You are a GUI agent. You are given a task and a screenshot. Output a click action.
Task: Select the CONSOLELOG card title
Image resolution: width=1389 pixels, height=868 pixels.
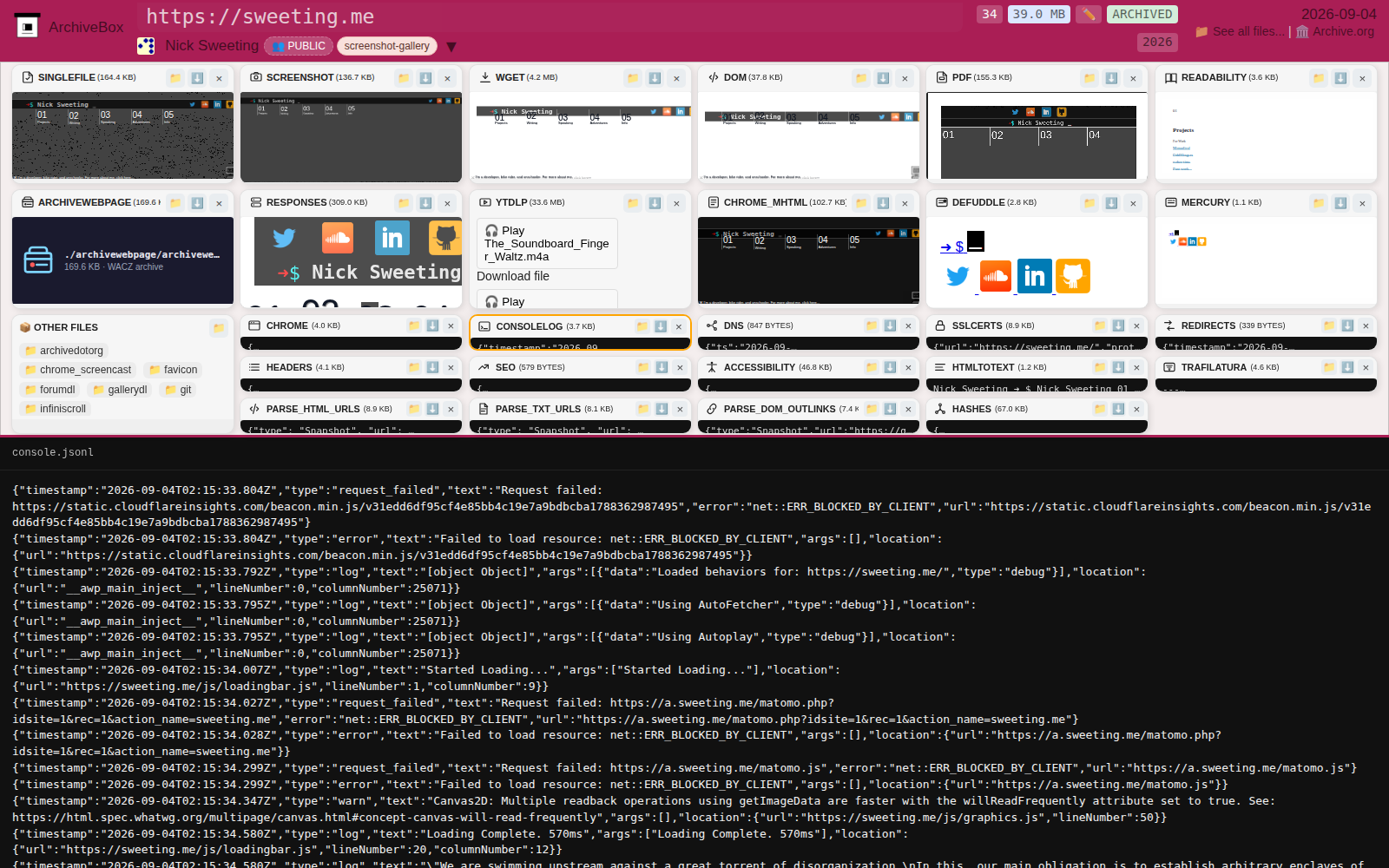click(530, 326)
